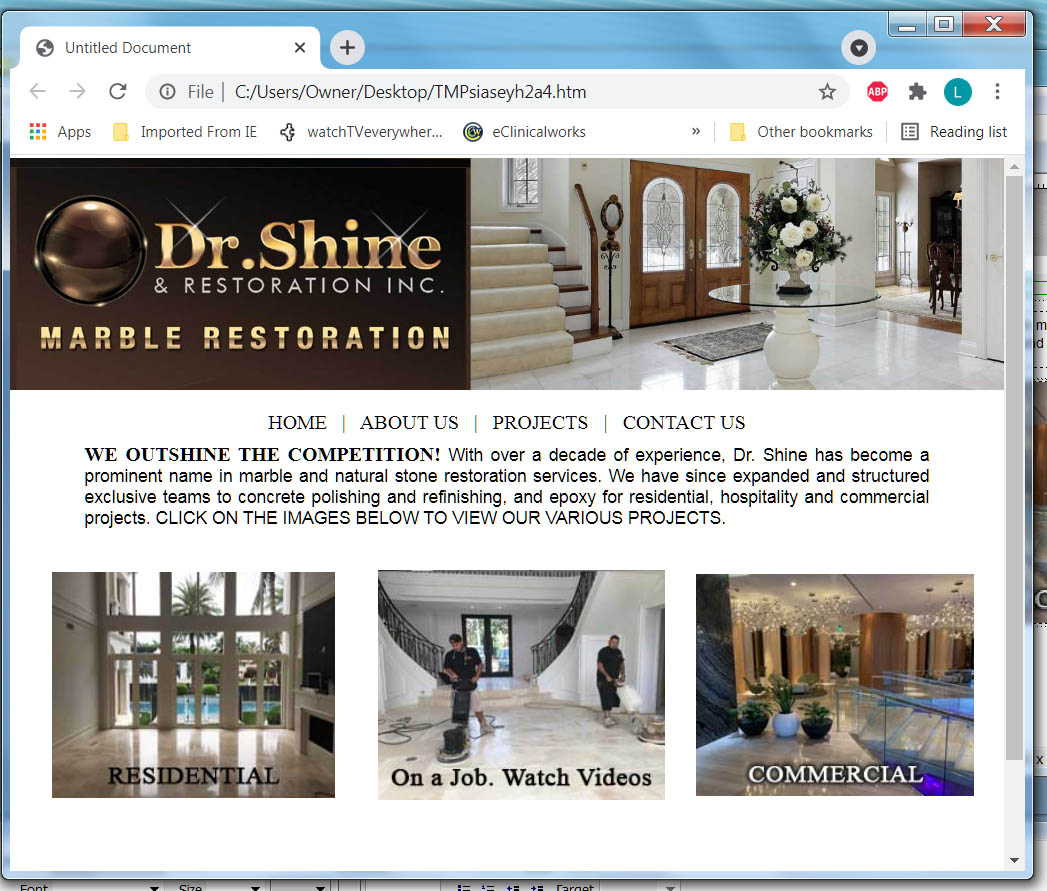1047x891 pixels.
Task: Click the vertical scrollbar thumb
Action: coord(1014,468)
